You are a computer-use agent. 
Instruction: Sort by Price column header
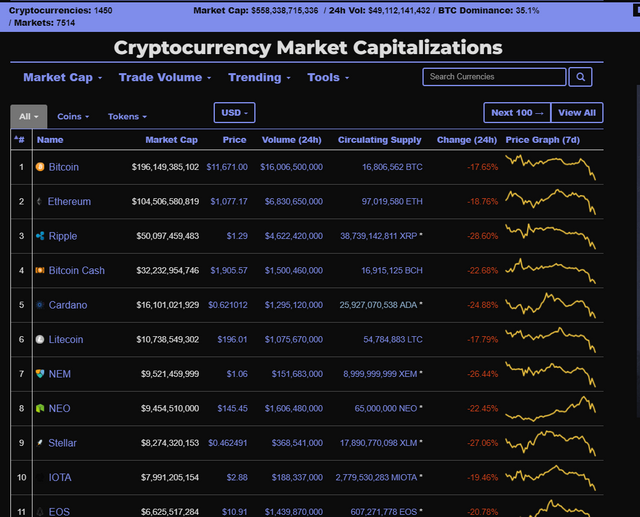234,140
